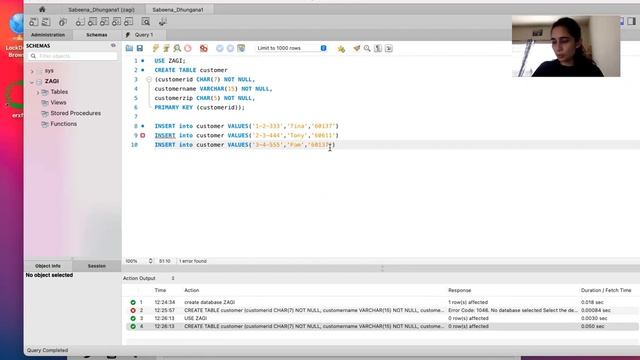
Task: Click the gutter dot on line 1
Action: tap(142, 60)
